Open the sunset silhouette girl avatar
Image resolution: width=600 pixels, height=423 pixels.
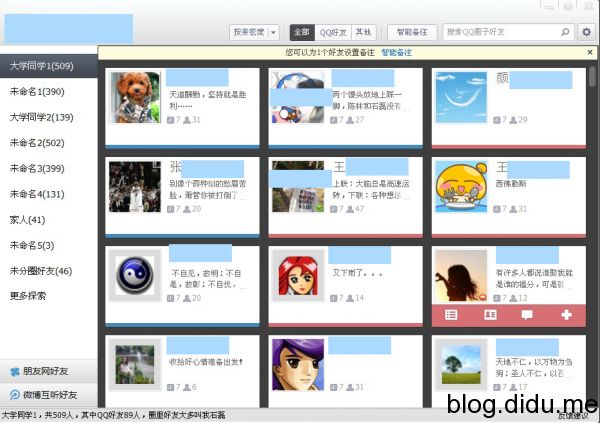tap(461, 275)
